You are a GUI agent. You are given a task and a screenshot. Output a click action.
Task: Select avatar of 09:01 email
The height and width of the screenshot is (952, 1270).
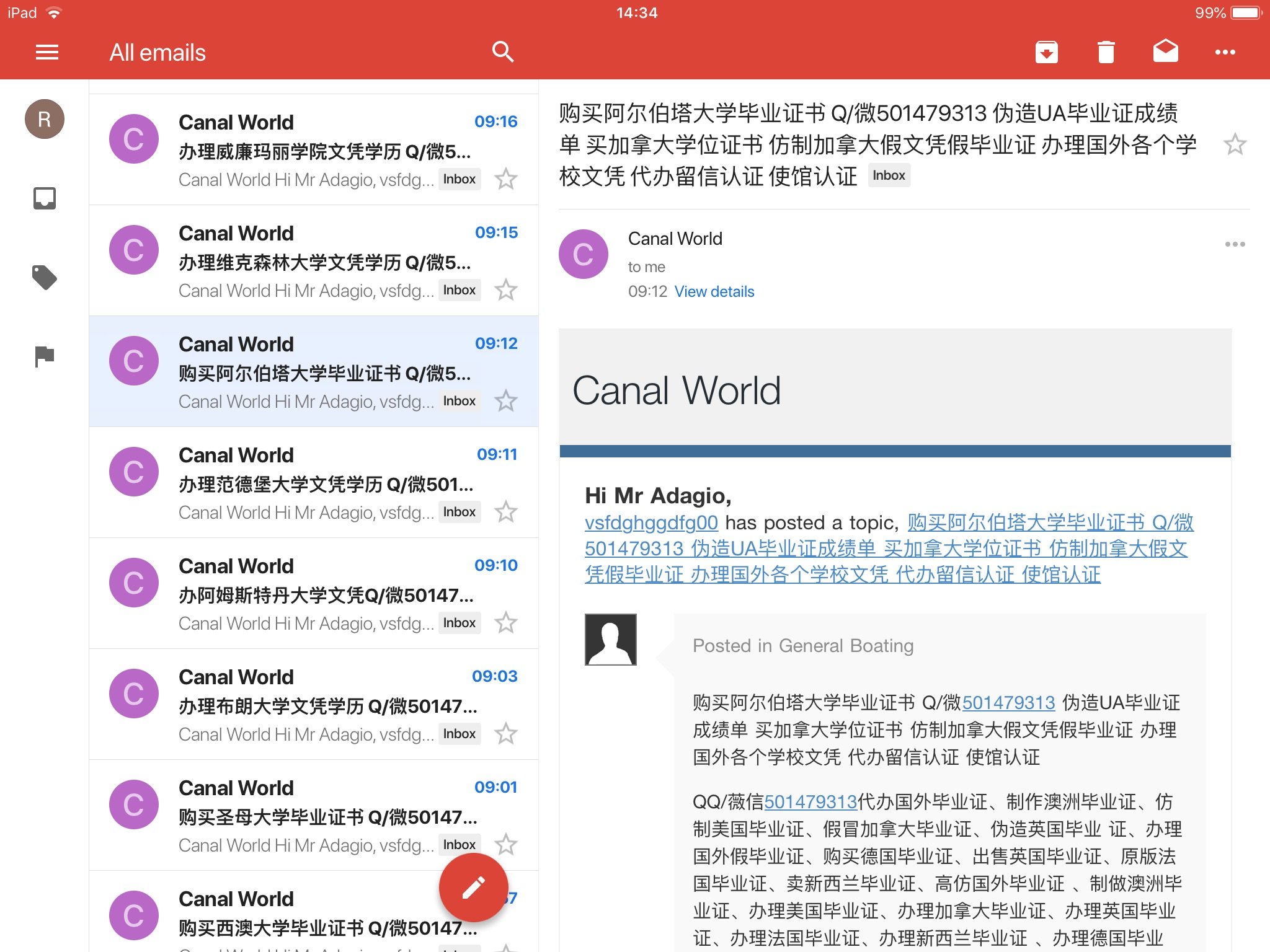coord(134,804)
